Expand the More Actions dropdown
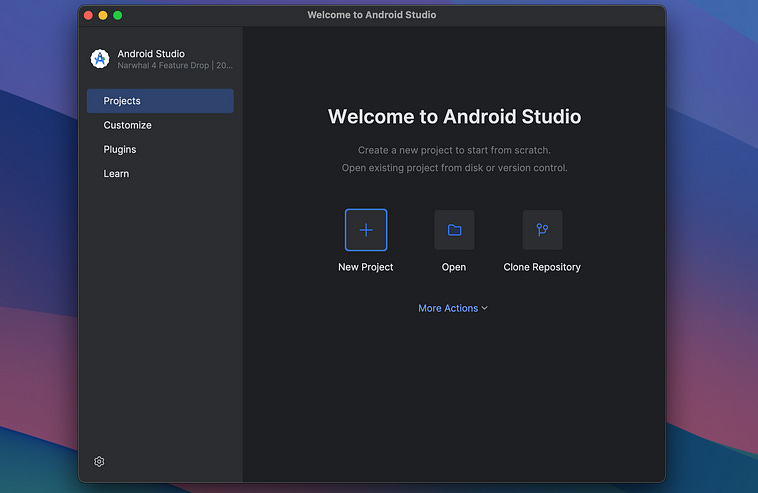The height and width of the screenshot is (493, 758). click(x=453, y=308)
